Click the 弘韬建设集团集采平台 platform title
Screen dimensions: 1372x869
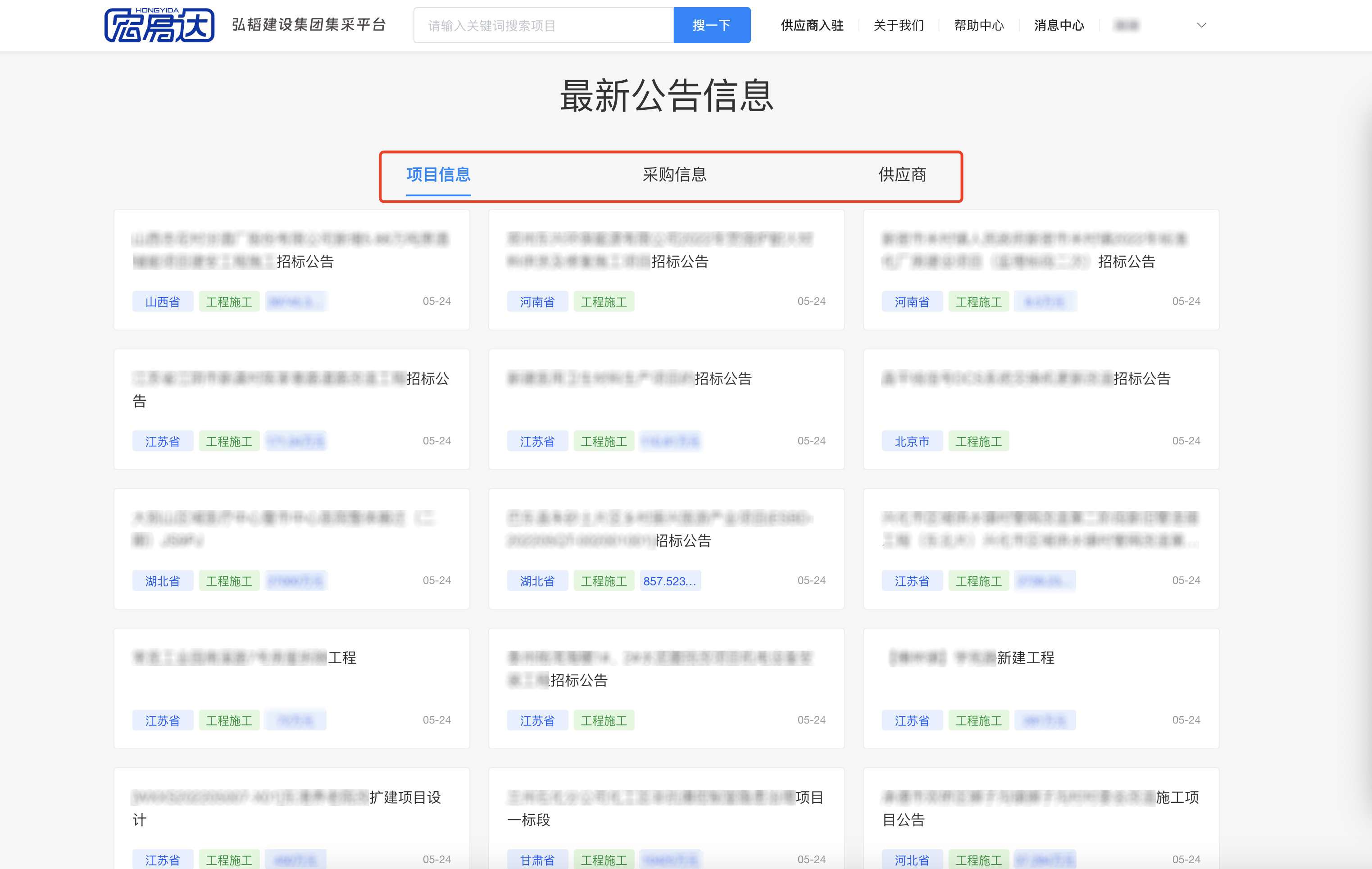point(309,24)
